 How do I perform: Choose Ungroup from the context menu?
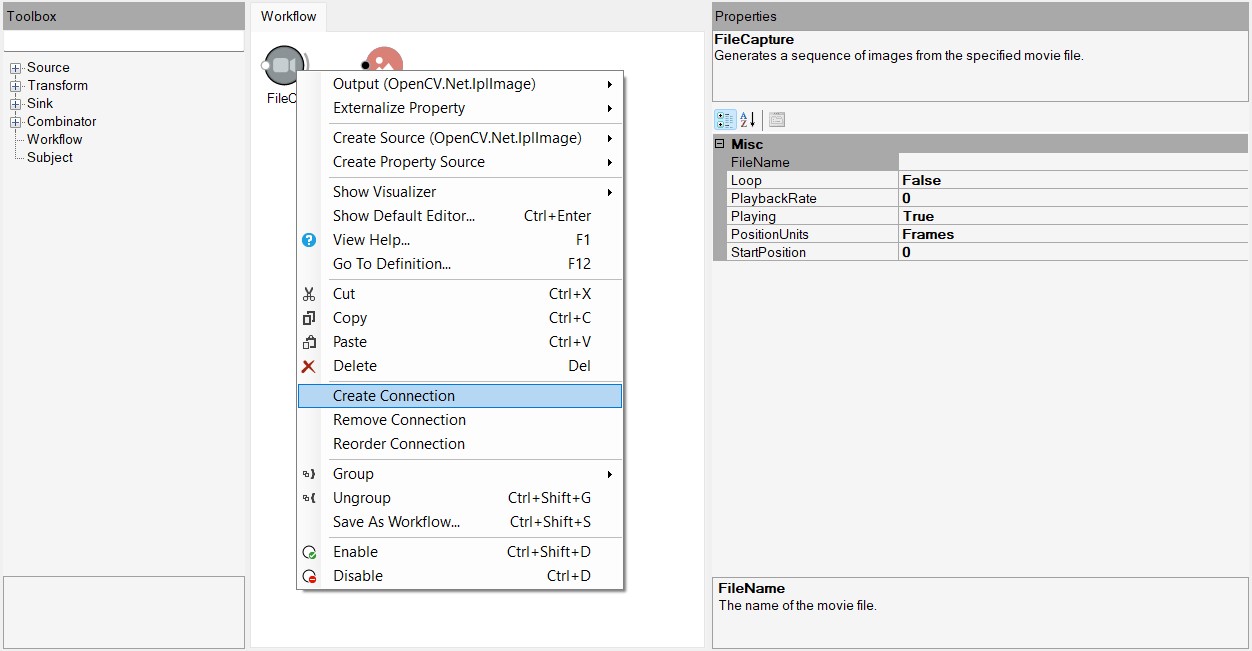(x=460, y=498)
